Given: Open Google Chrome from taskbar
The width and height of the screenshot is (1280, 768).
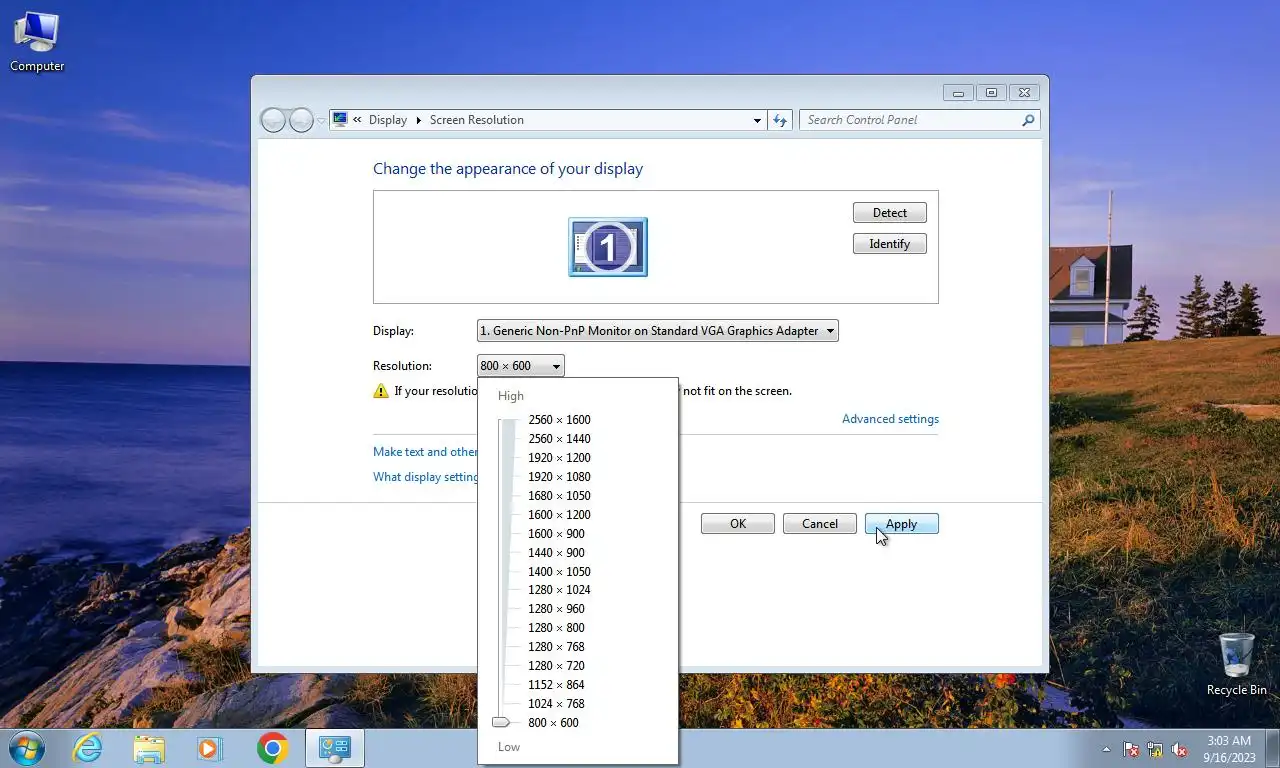Looking at the screenshot, I should pos(272,748).
